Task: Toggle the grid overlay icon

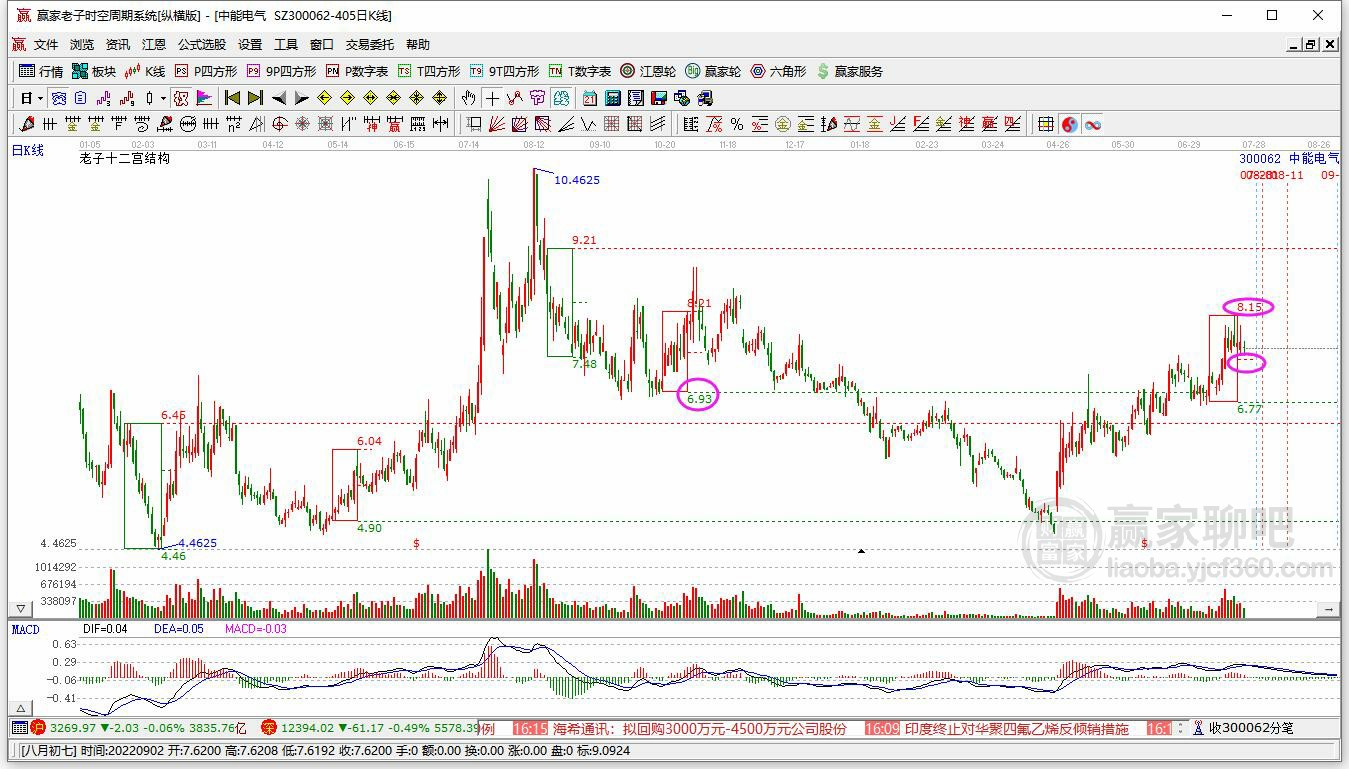Action: (x=1045, y=124)
